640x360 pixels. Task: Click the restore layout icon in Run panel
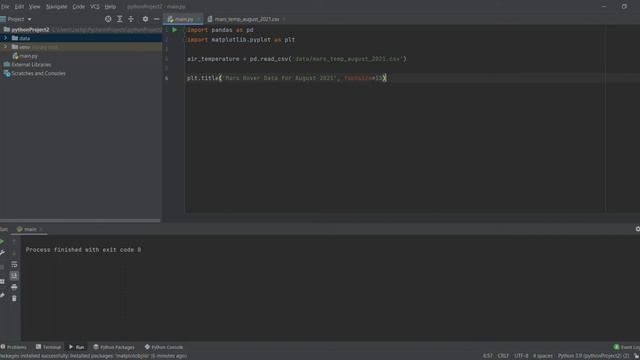2,282
